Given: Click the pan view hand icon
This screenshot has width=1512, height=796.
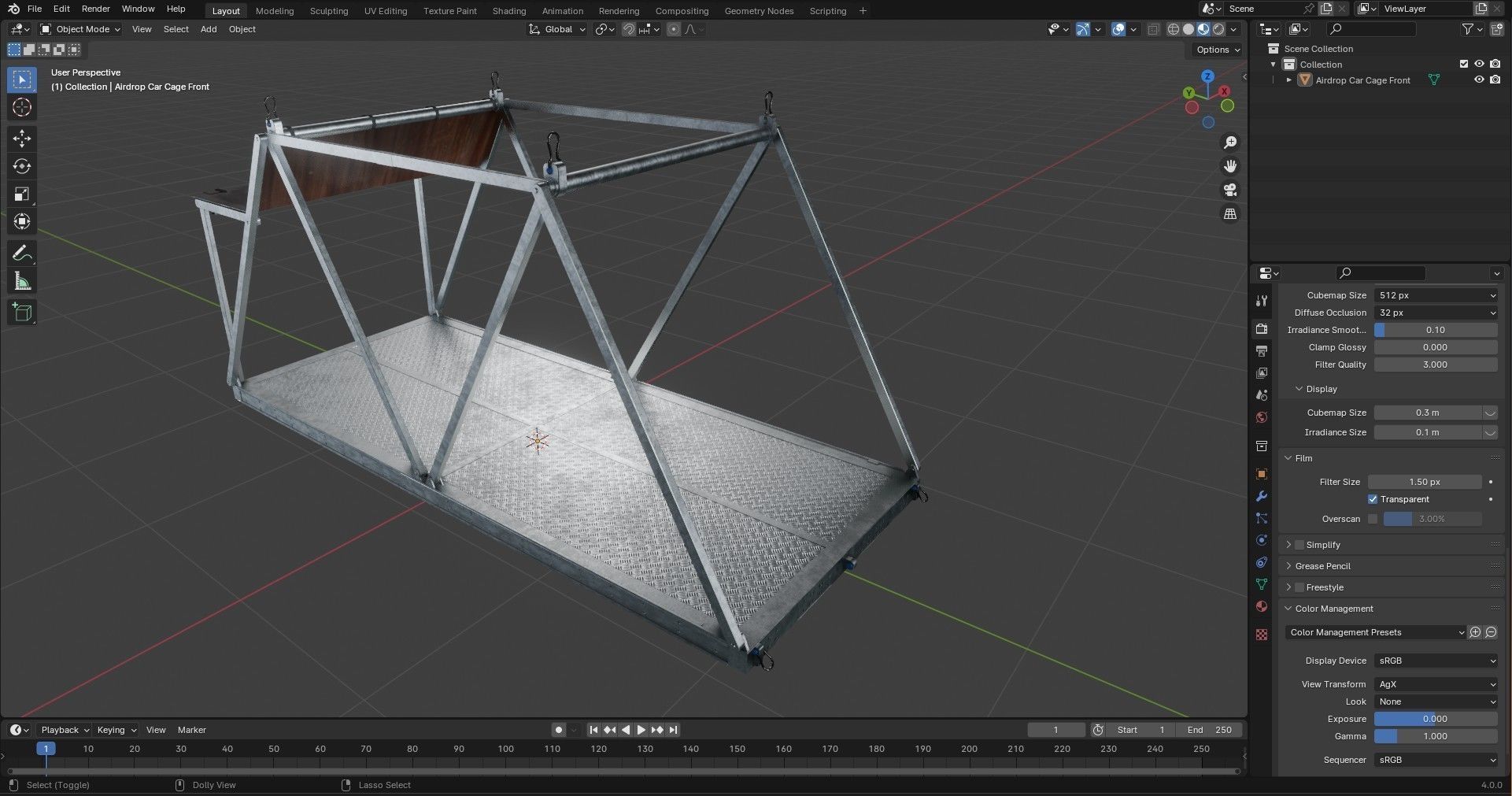Looking at the screenshot, I should coord(1229,166).
